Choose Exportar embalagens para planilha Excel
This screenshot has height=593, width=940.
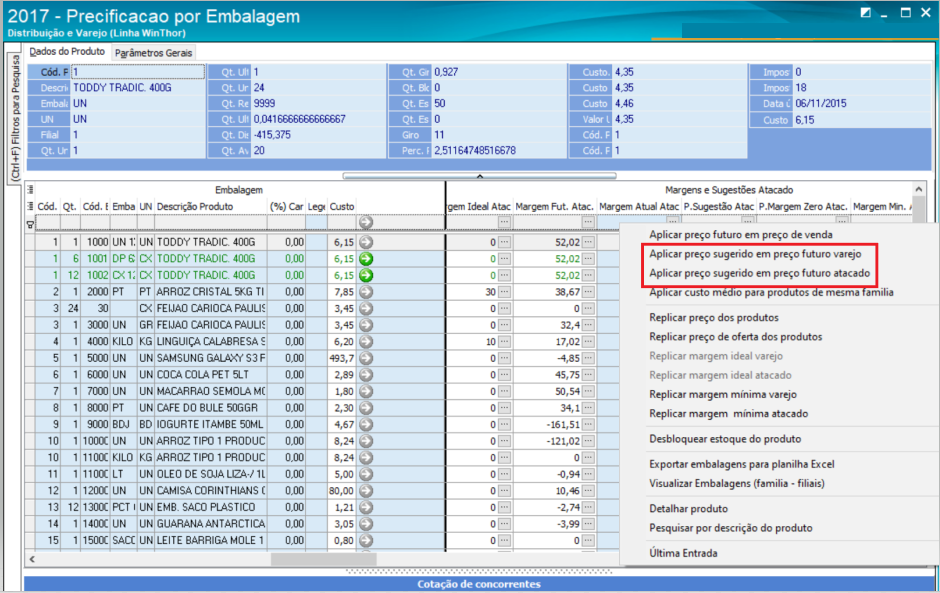[x=742, y=463]
